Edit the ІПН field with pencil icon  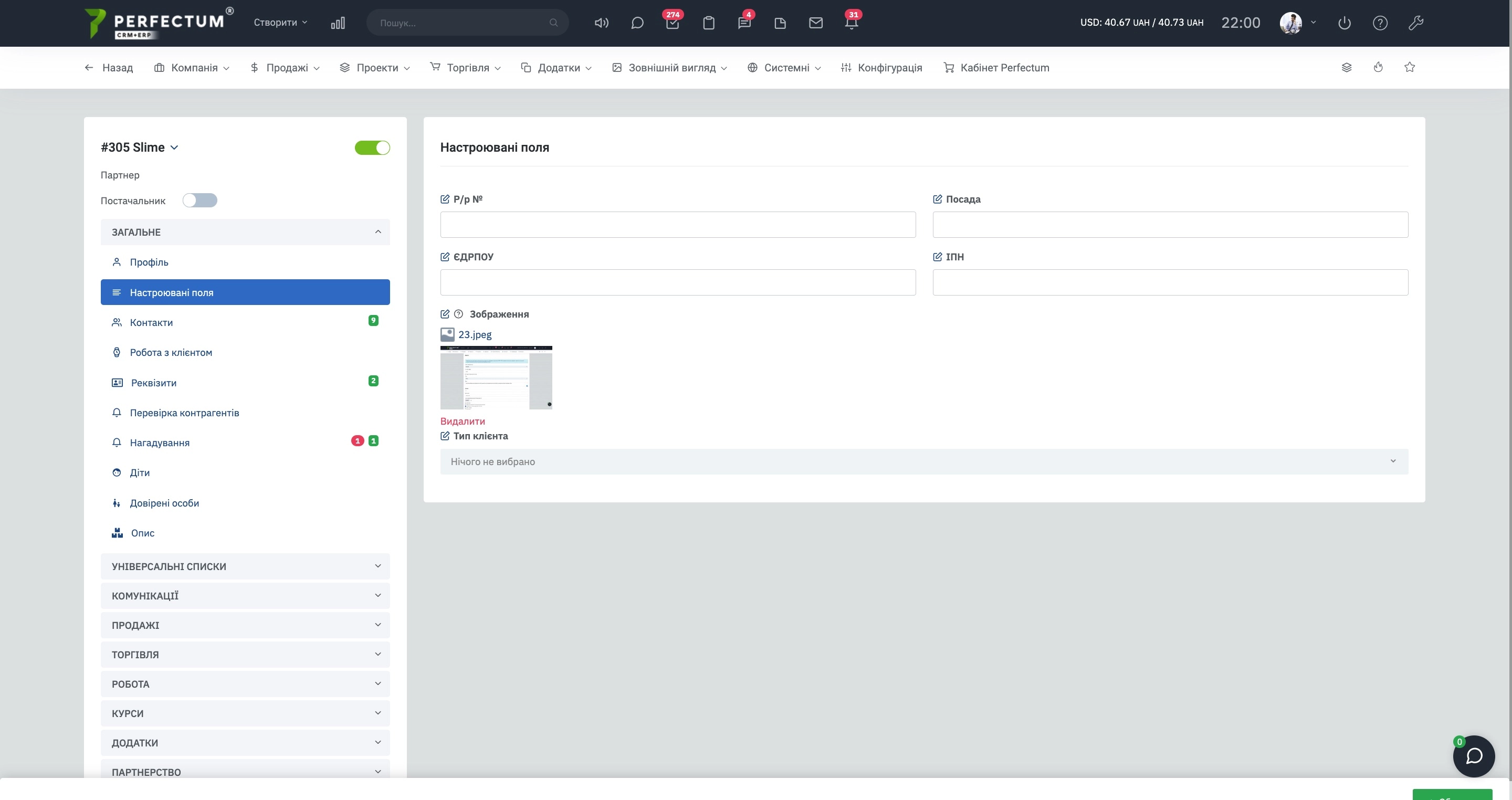click(937, 257)
